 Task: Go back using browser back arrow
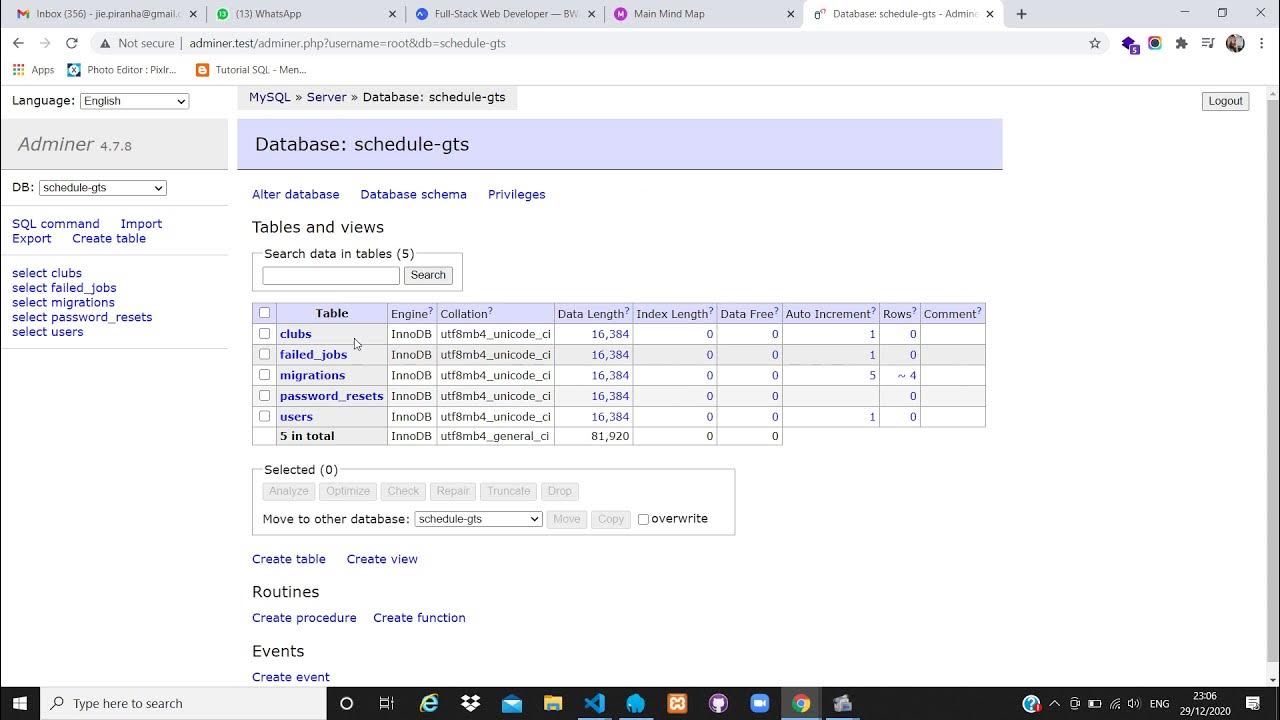18,43
